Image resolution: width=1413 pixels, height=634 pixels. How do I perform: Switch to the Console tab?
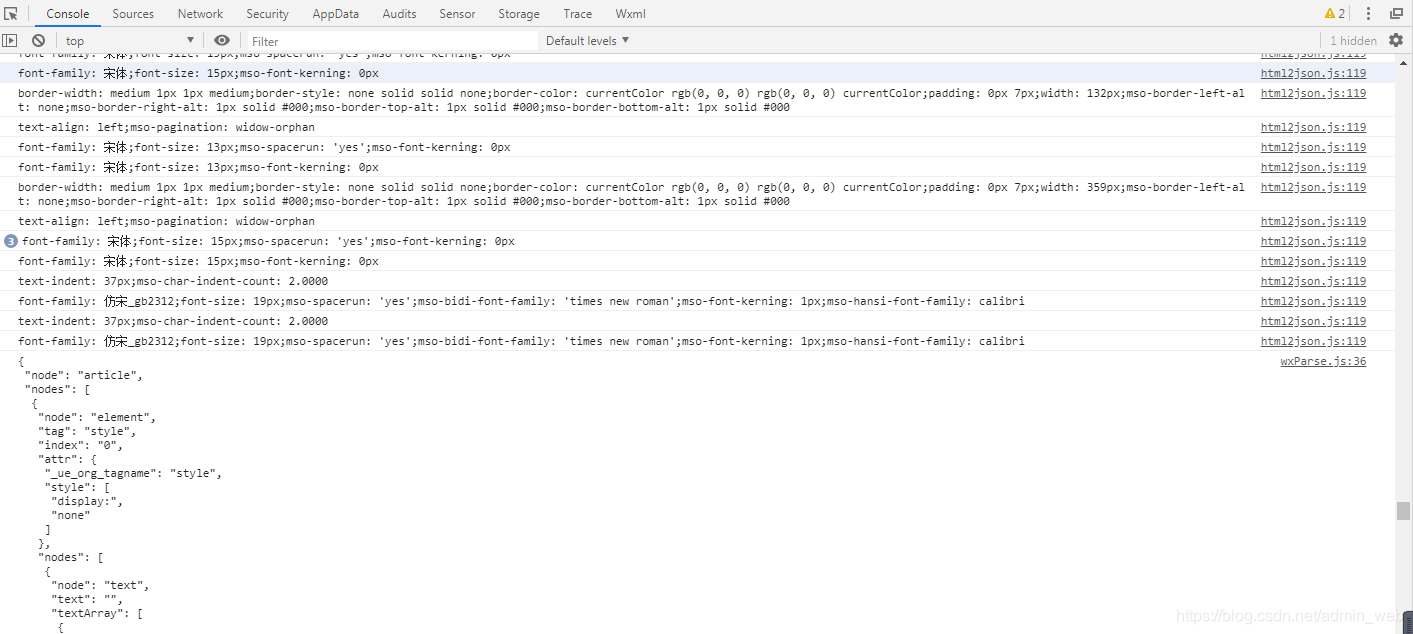coord(68,14)
